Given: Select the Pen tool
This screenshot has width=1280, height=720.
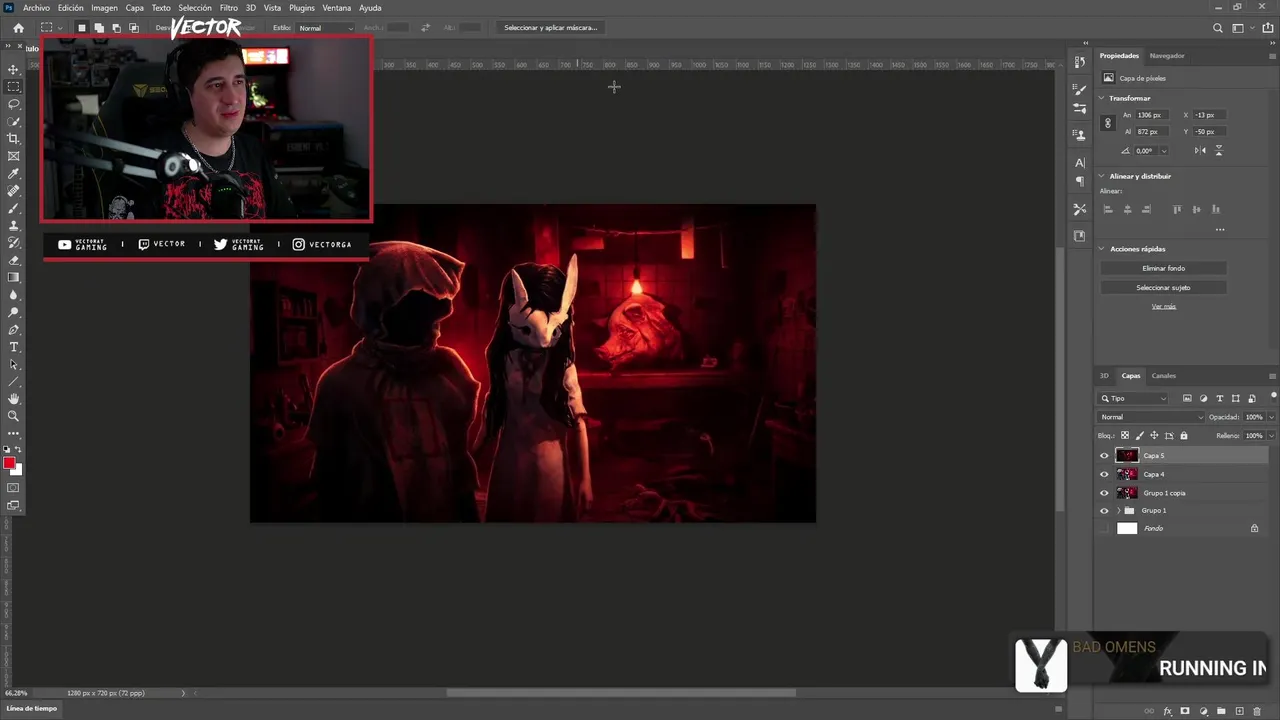Looking at the screenshot, I should click(14, 329).
